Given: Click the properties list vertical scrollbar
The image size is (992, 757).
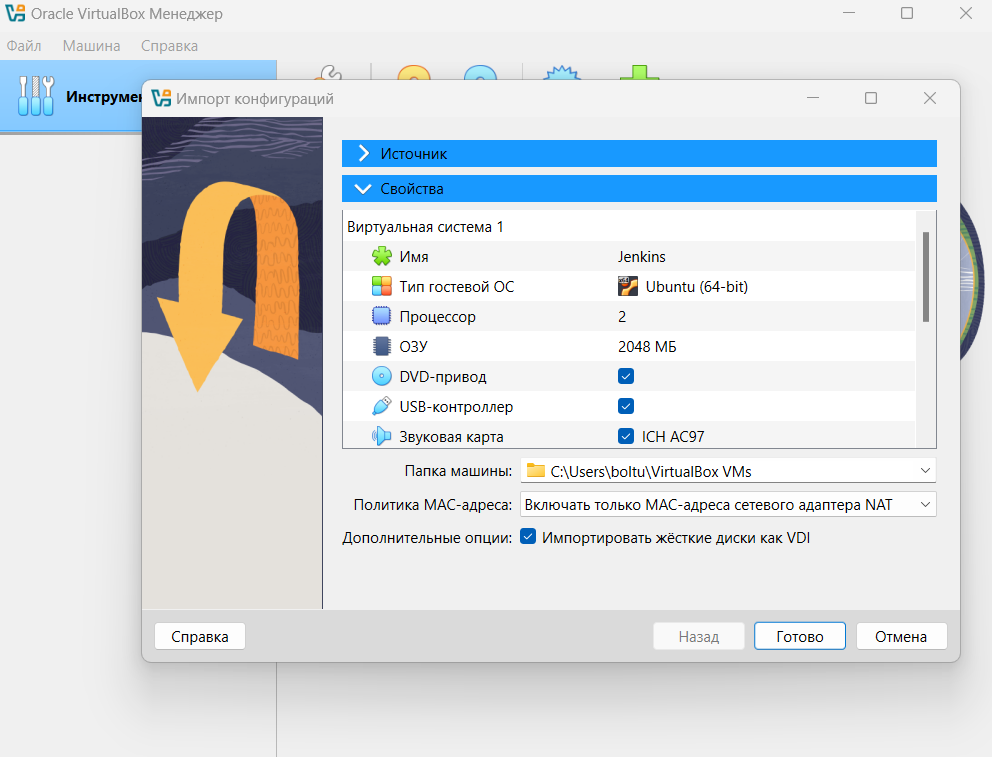Looking at the screenshot, I should (926, 277).
